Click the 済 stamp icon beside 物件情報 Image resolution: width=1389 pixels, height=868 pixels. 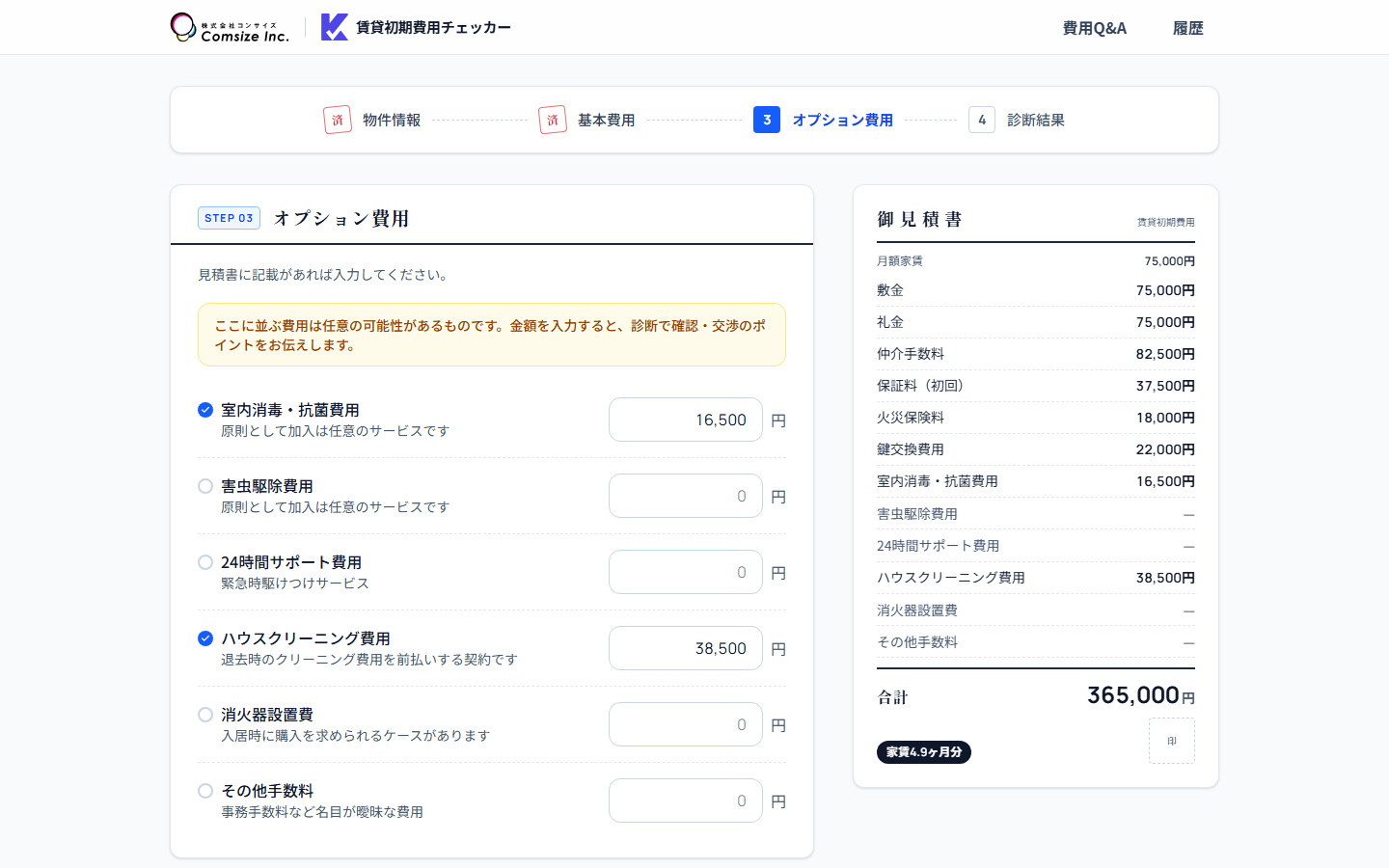tap(338, 120)
